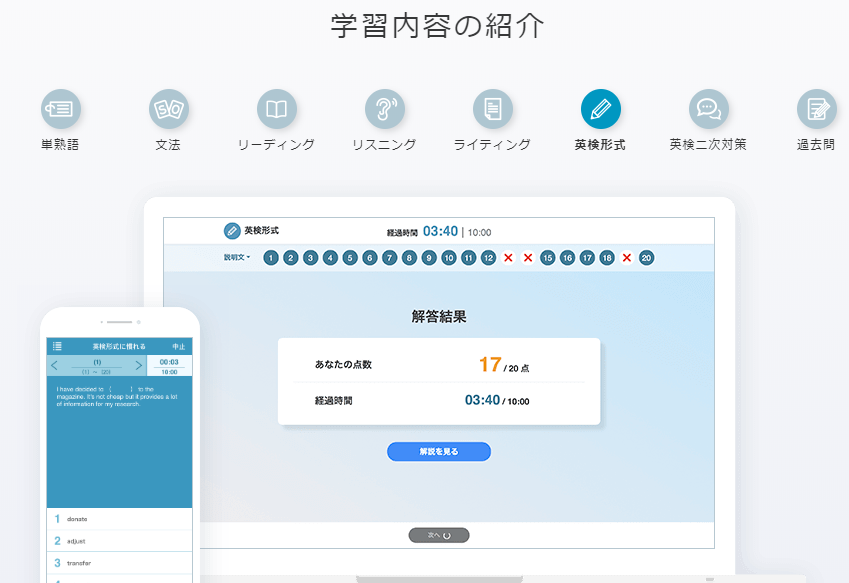Select question 17 circle
849x583 pixels.
pos(587,258)
